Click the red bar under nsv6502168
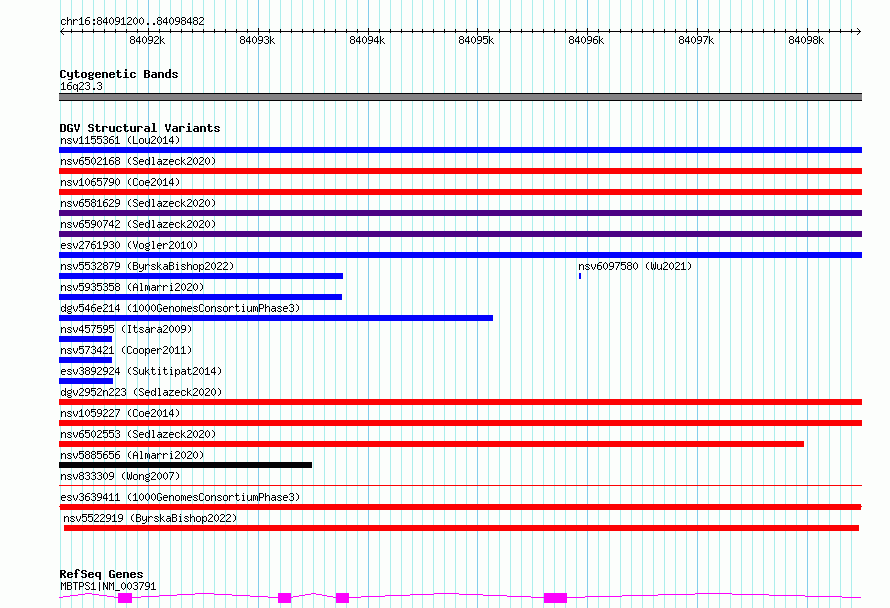890x608 pixels. [460, 171]
